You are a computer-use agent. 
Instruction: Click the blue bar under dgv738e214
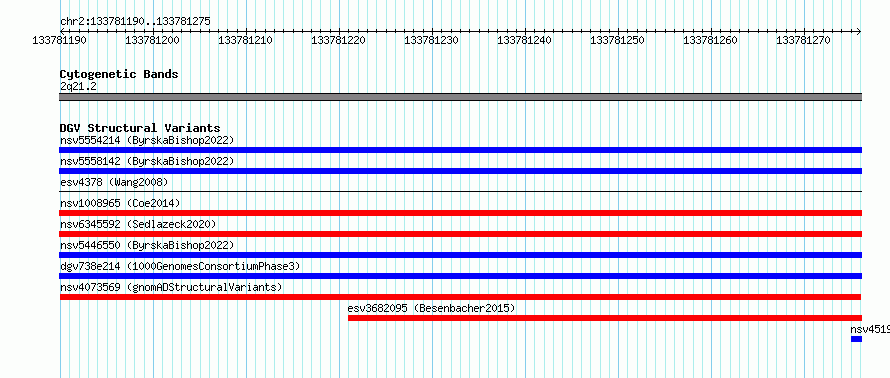(x=460, y=276)
